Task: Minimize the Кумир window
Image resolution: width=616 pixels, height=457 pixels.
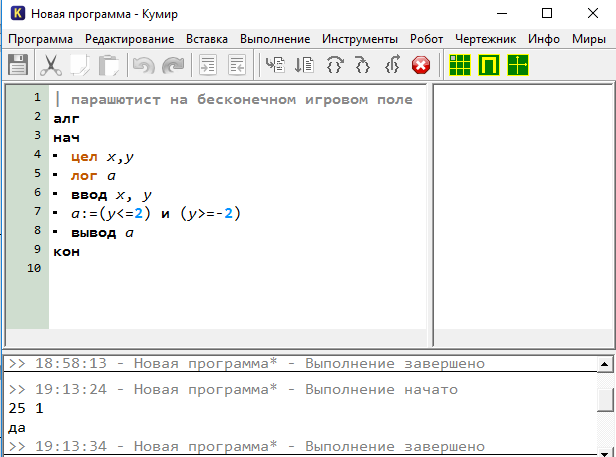Action: [502, 13]
